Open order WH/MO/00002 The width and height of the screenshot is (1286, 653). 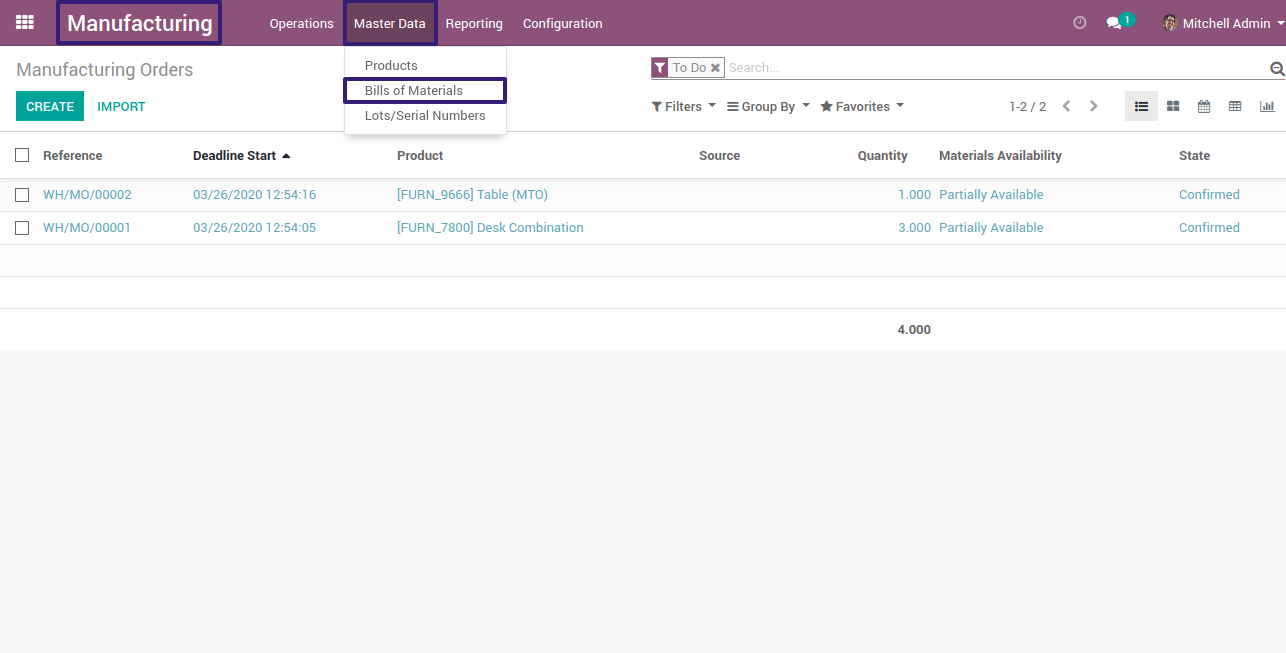87,195
